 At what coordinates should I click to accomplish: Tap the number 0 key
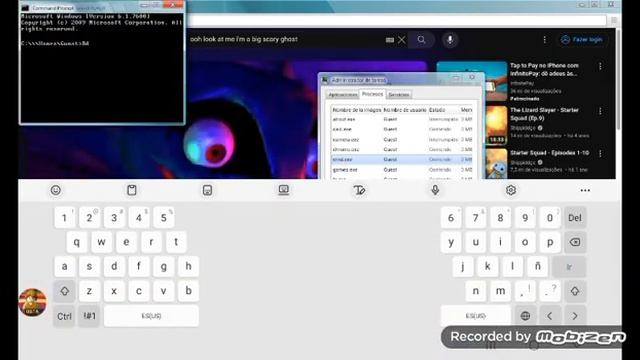pos(550,218)
